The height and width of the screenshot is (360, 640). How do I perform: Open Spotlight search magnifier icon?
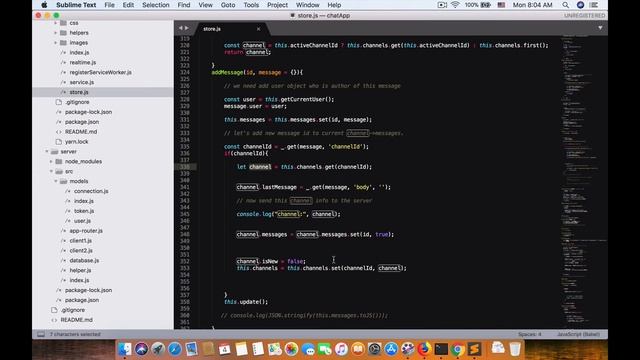(565, 5)
